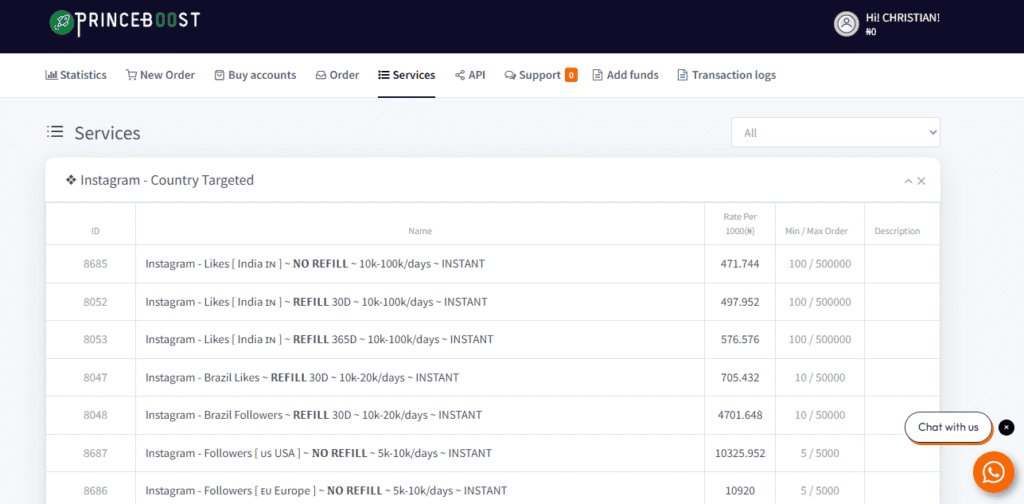Click Brazil Likes REFILL 30D service name
This screenshot has height=504, width=1024.
click(x=302, y=377)
